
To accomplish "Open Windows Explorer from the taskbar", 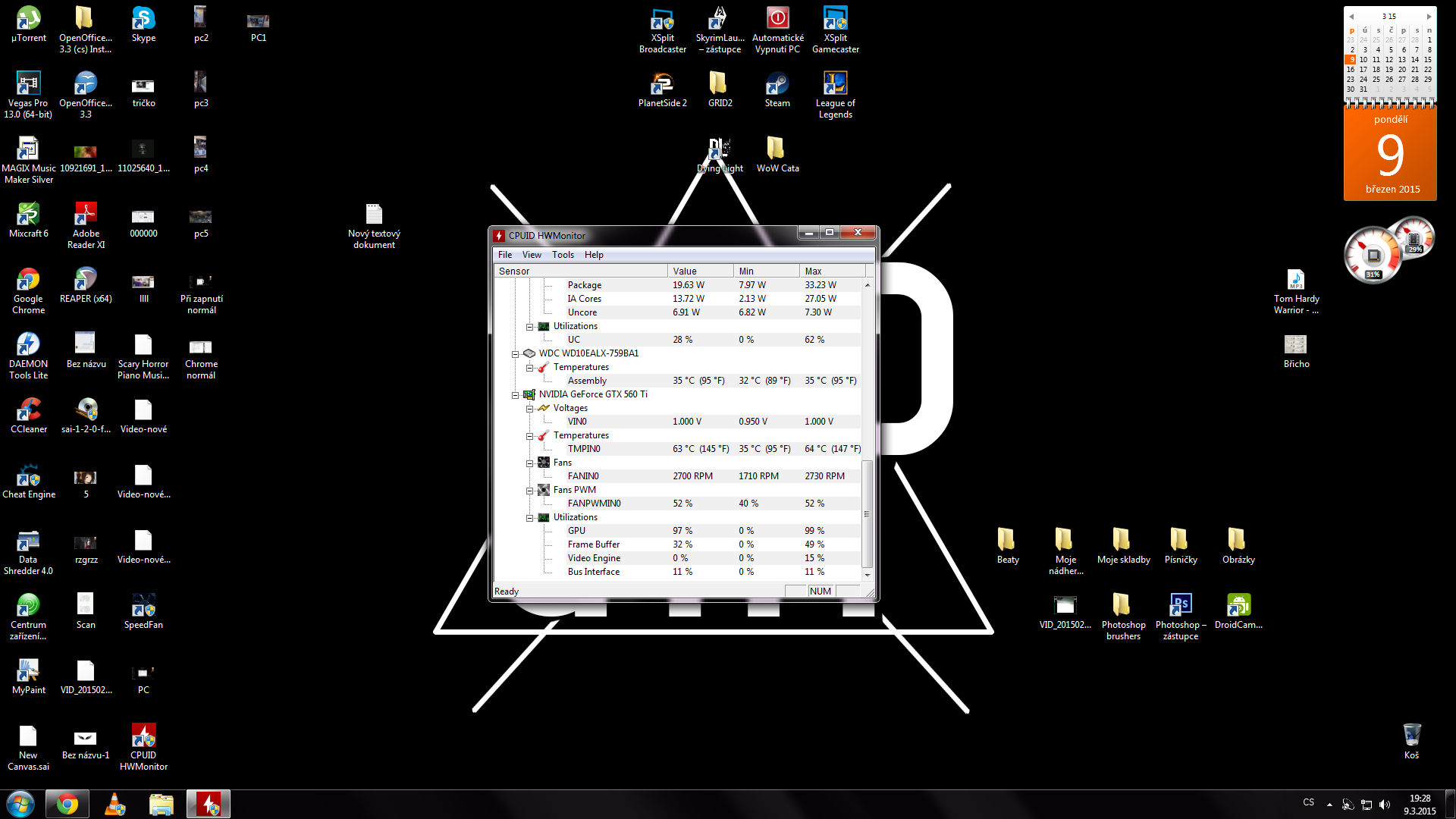I will [x=162, y=804].
